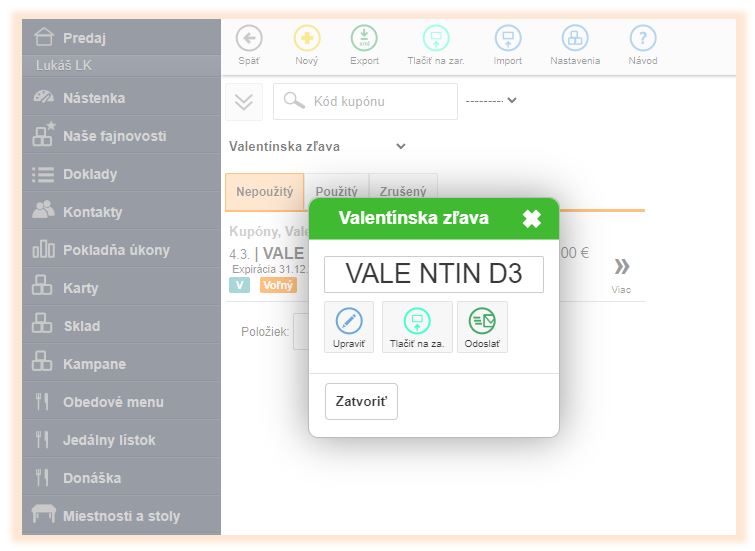This screenshot has height=551, width=755.
Task: Click the VALE NTIN D3 code field
Action: (434, 274)
